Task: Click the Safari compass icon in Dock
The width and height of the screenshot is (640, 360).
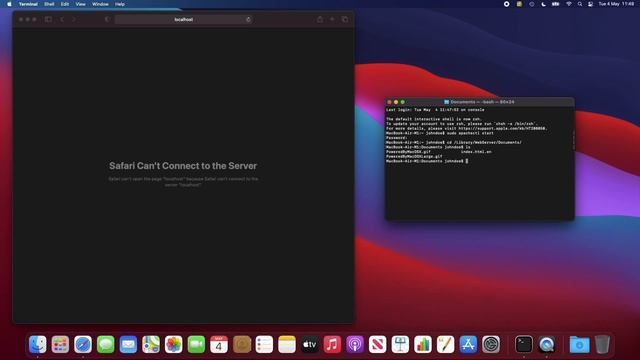Action: click(83, 344)
